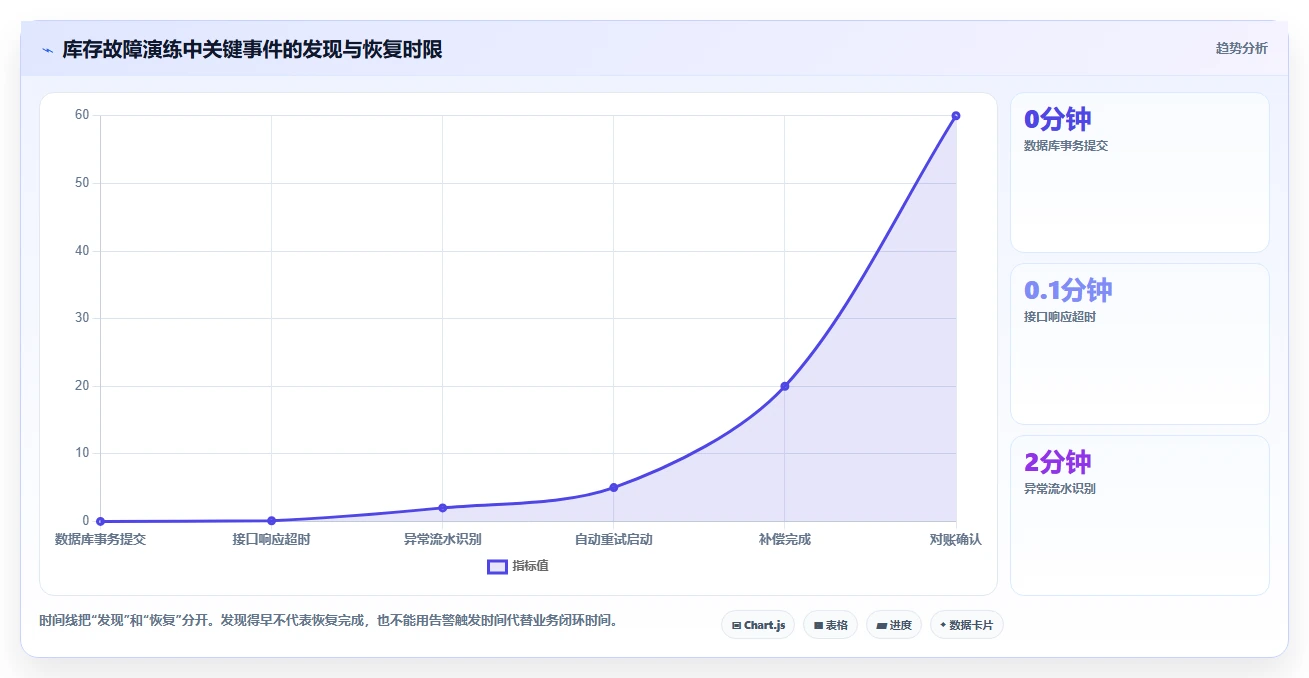This screenshot has height=678, width=1309.
Task: Click the footnote text starting 时间线把
Action: [329, 620]
